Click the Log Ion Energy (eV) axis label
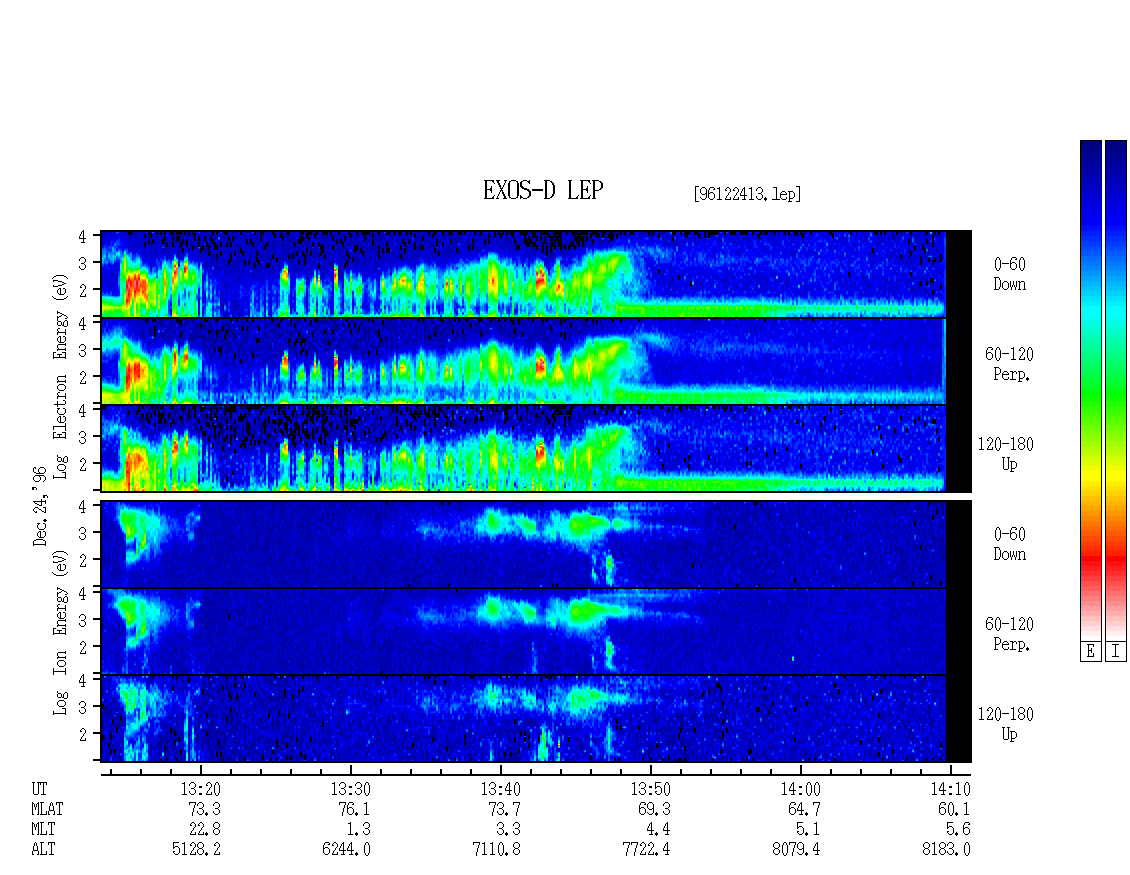The width and height of the screenshot is (1130, 875). [61, 633]
